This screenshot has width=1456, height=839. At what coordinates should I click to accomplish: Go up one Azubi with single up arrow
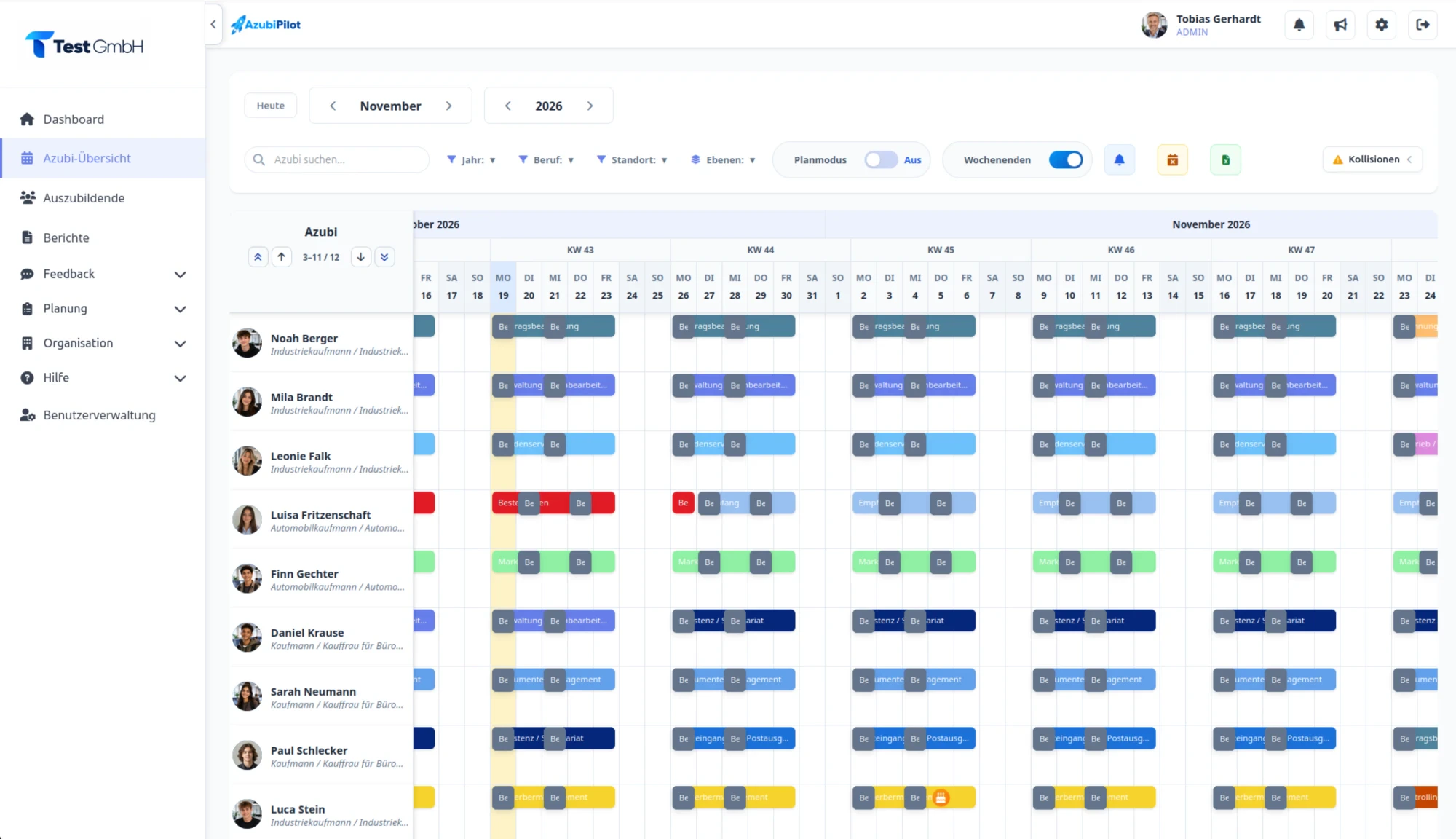[282, 257]
